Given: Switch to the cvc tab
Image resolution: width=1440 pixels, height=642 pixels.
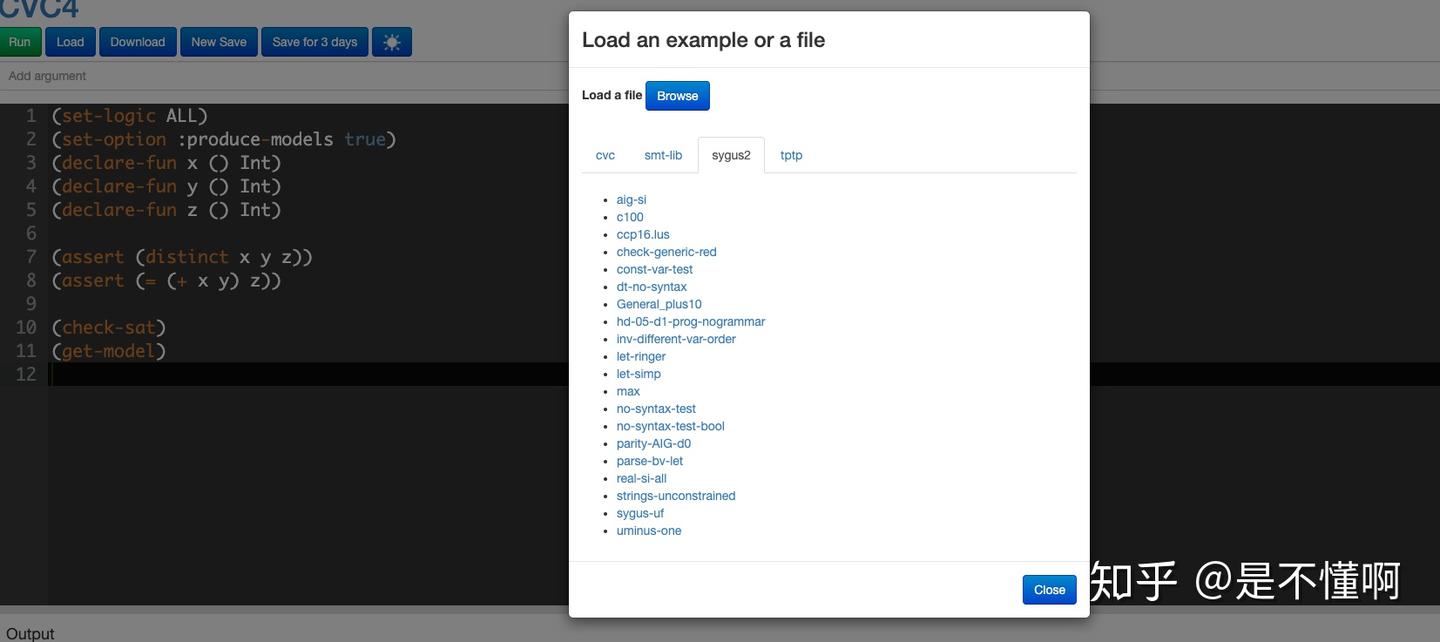Looking at the screenshot, I should tap(605, 155).
